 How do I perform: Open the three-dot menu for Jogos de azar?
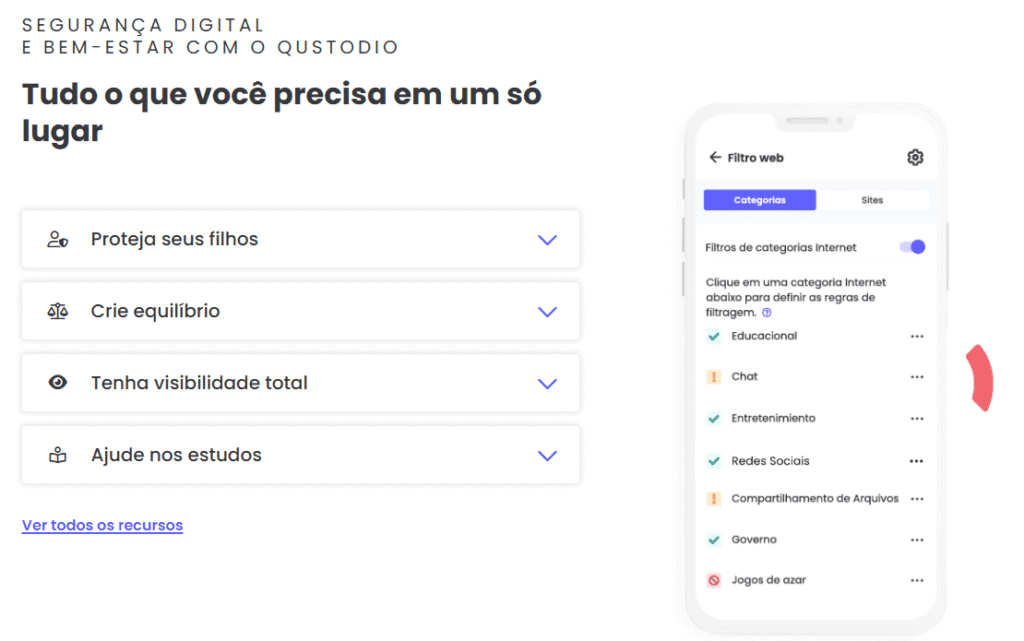point(917,581)
